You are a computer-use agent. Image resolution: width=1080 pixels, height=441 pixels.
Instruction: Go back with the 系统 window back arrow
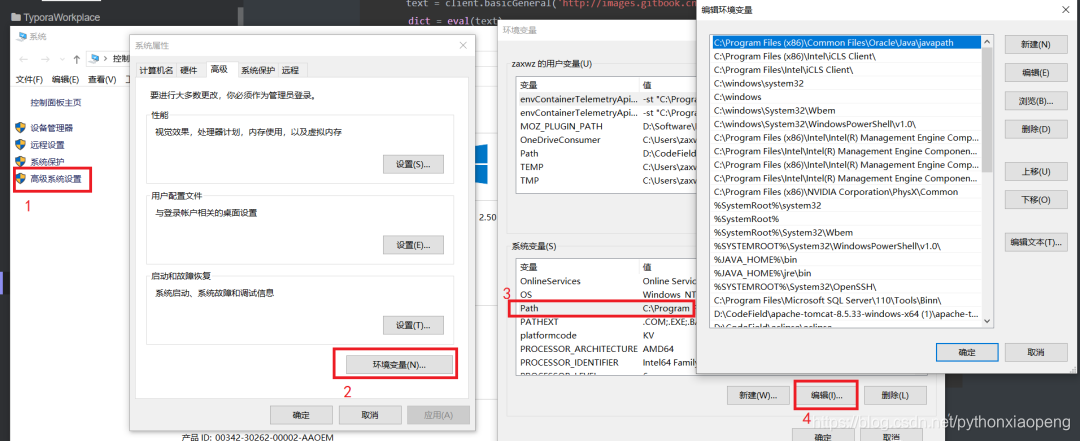click(x=23, y=59)
